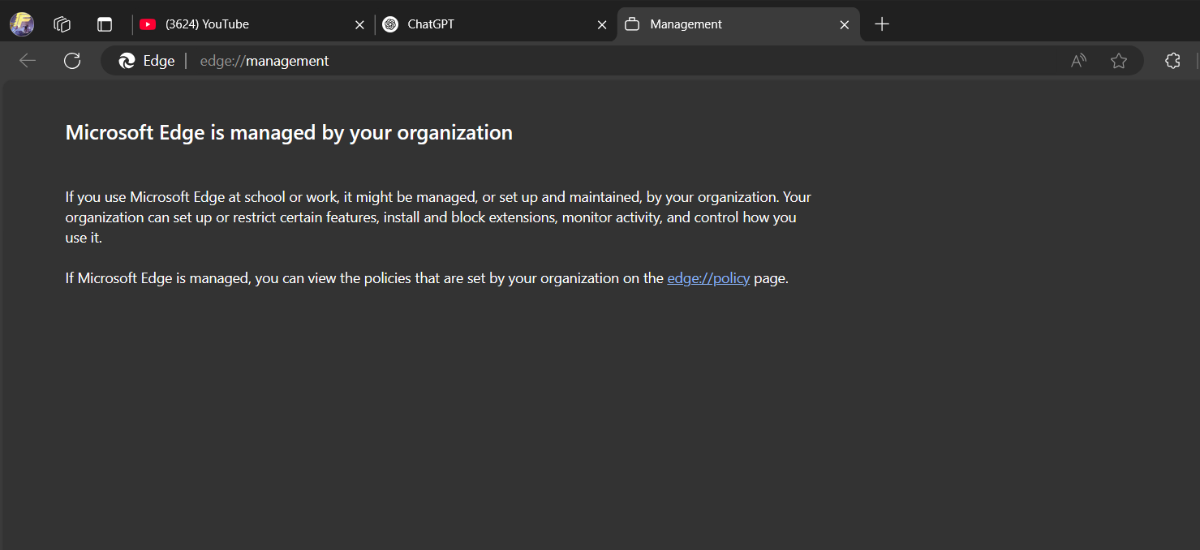
Task: Open the tab actions menu icon
Action: (x=104, y=24)
